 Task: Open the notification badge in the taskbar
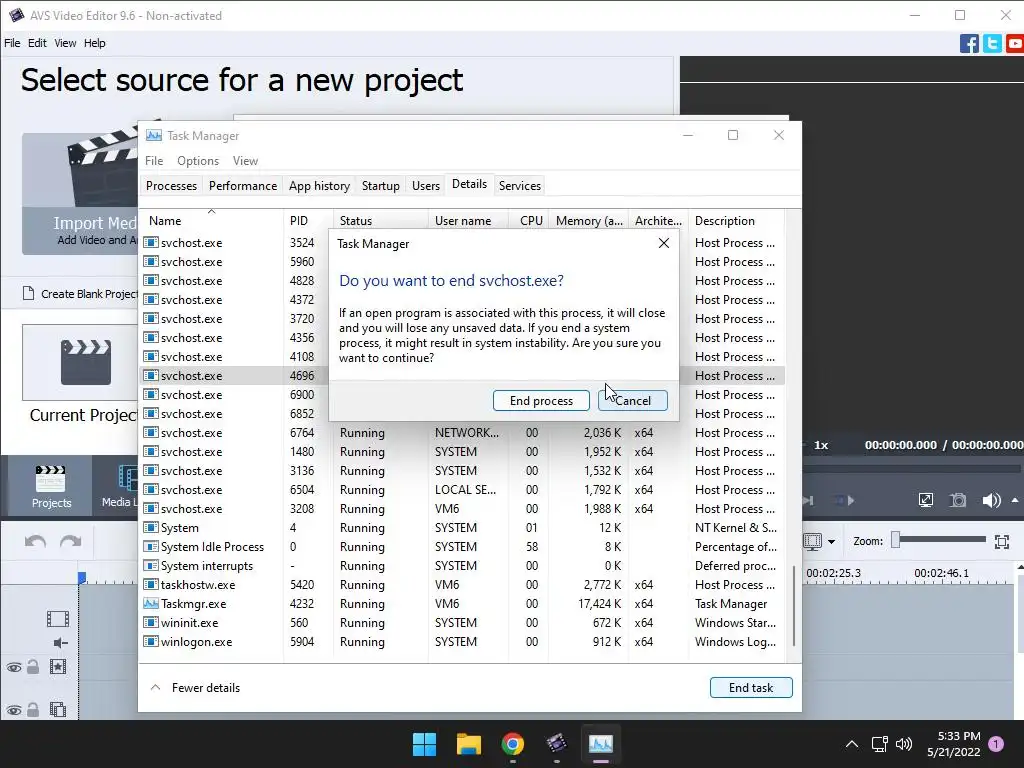click(x=996, y=744)
